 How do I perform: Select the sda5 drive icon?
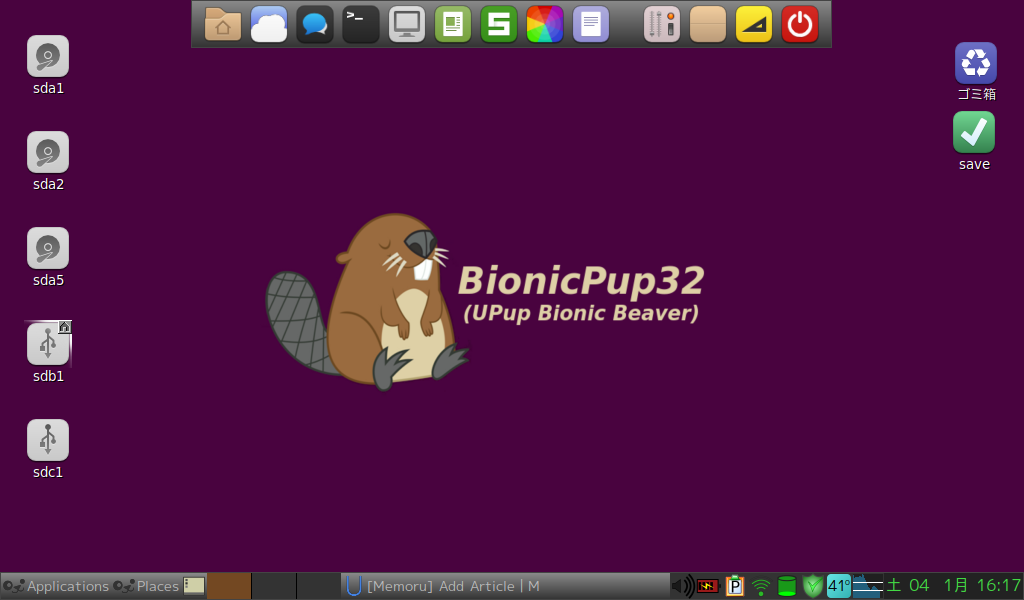(x=48, y=248)
